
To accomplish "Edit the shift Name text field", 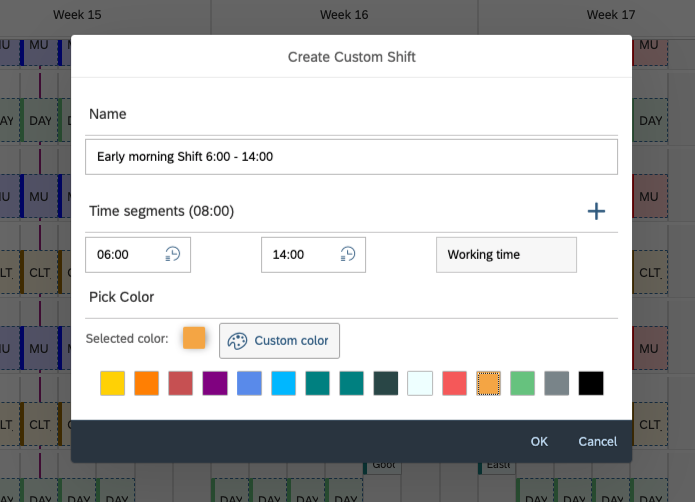I will tap(351, 157).
